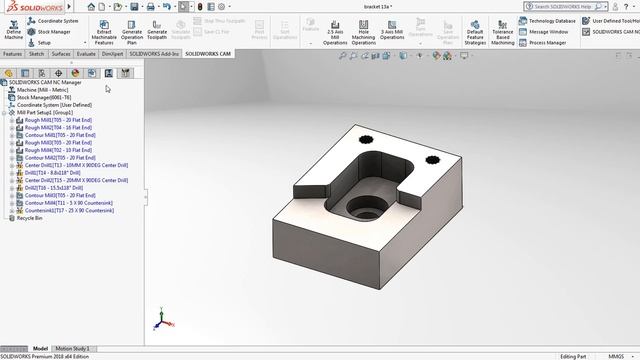The height and width of the screenshot is (360, 640).
Task: Collapse the Mill Part Setup1 node
Action: click(4, 113)
